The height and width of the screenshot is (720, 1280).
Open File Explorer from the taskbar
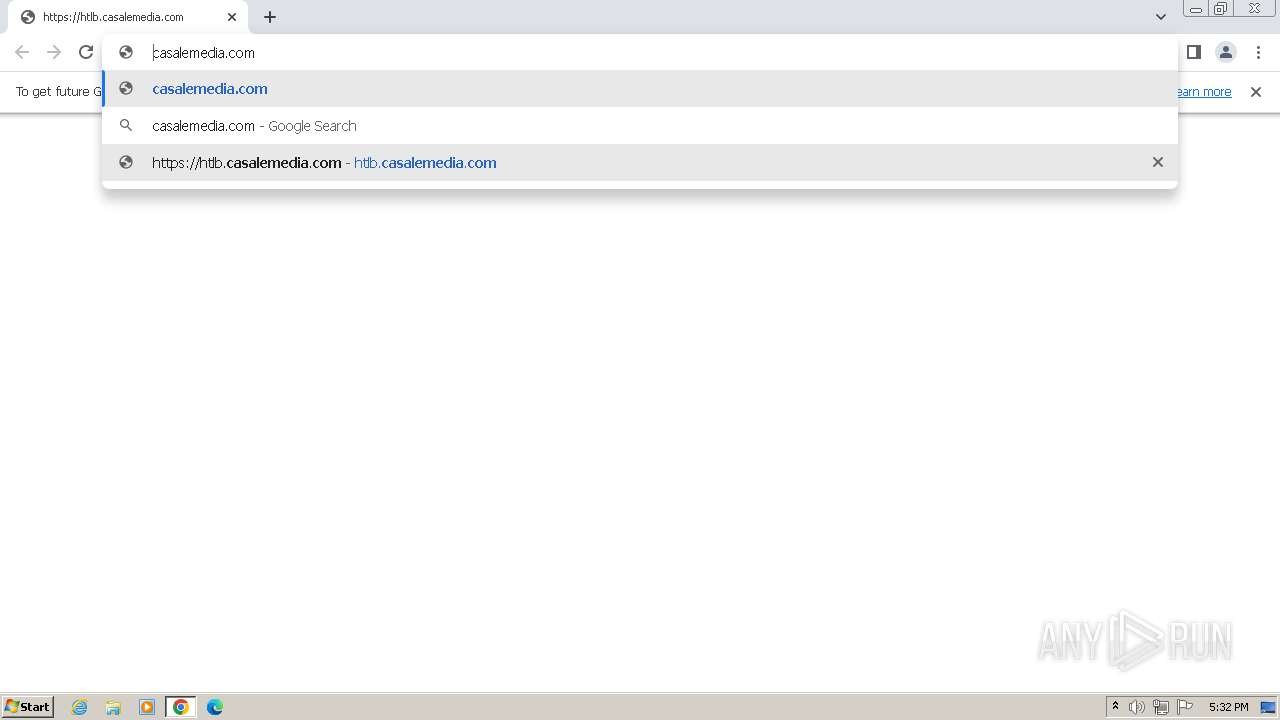click(x=113, y=707)
